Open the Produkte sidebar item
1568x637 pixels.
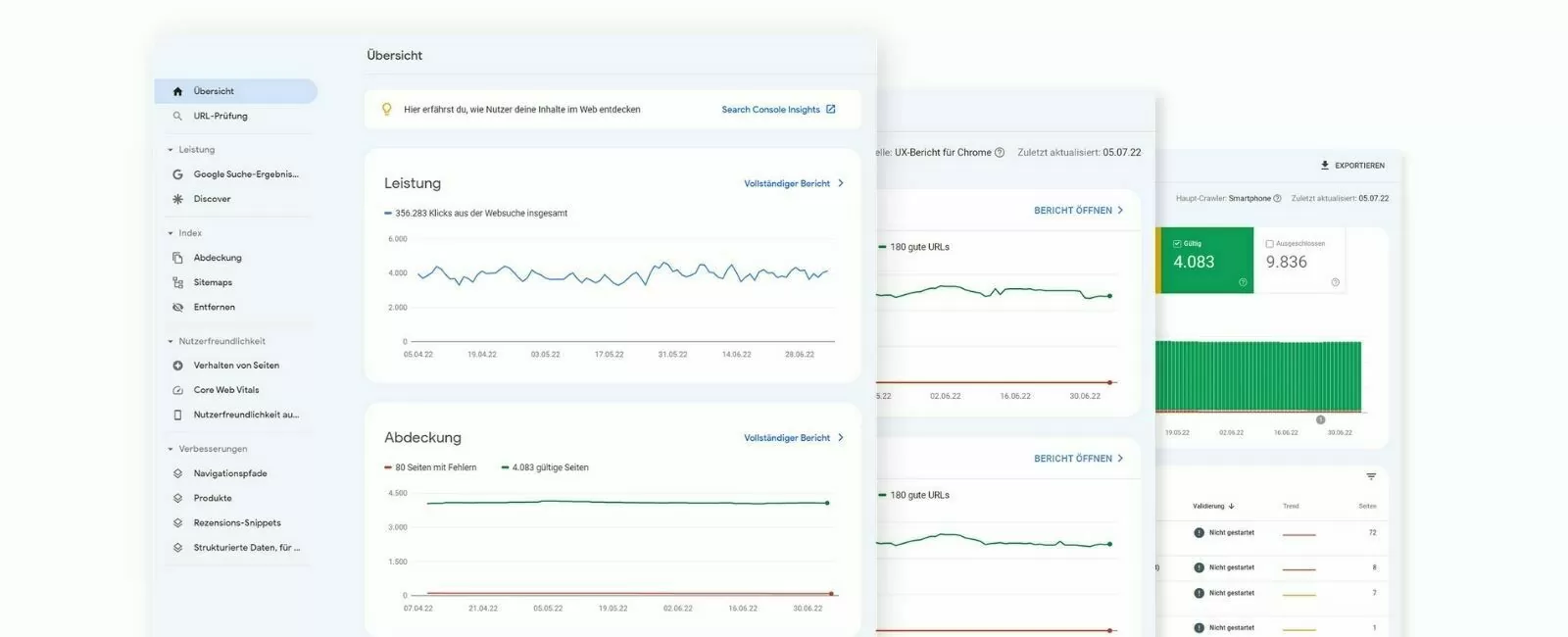pyautogui.click(x=213, y=498)
